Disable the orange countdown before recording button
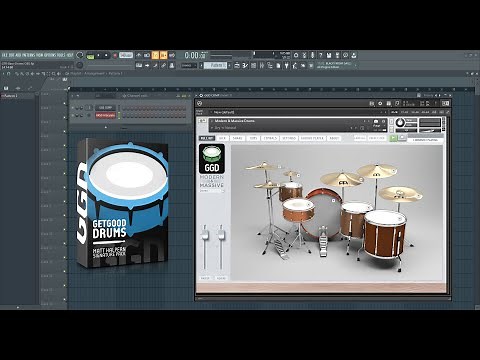Viewport: 480px width, 360px height. coord(155,55)
